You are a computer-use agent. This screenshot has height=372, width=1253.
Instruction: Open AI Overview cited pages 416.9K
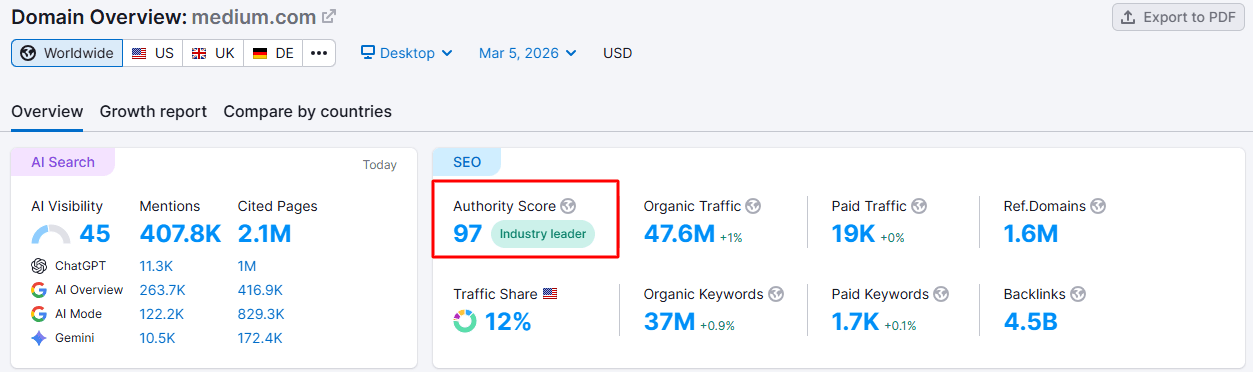tap(260, 290)
